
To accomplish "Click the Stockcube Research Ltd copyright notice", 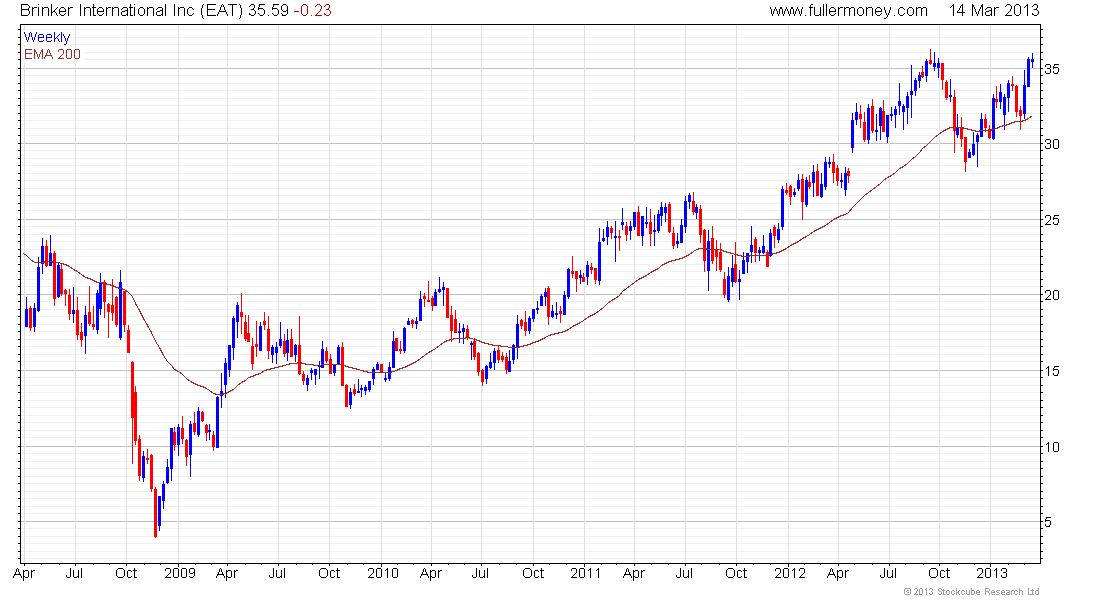I will (x=970, y=592).
